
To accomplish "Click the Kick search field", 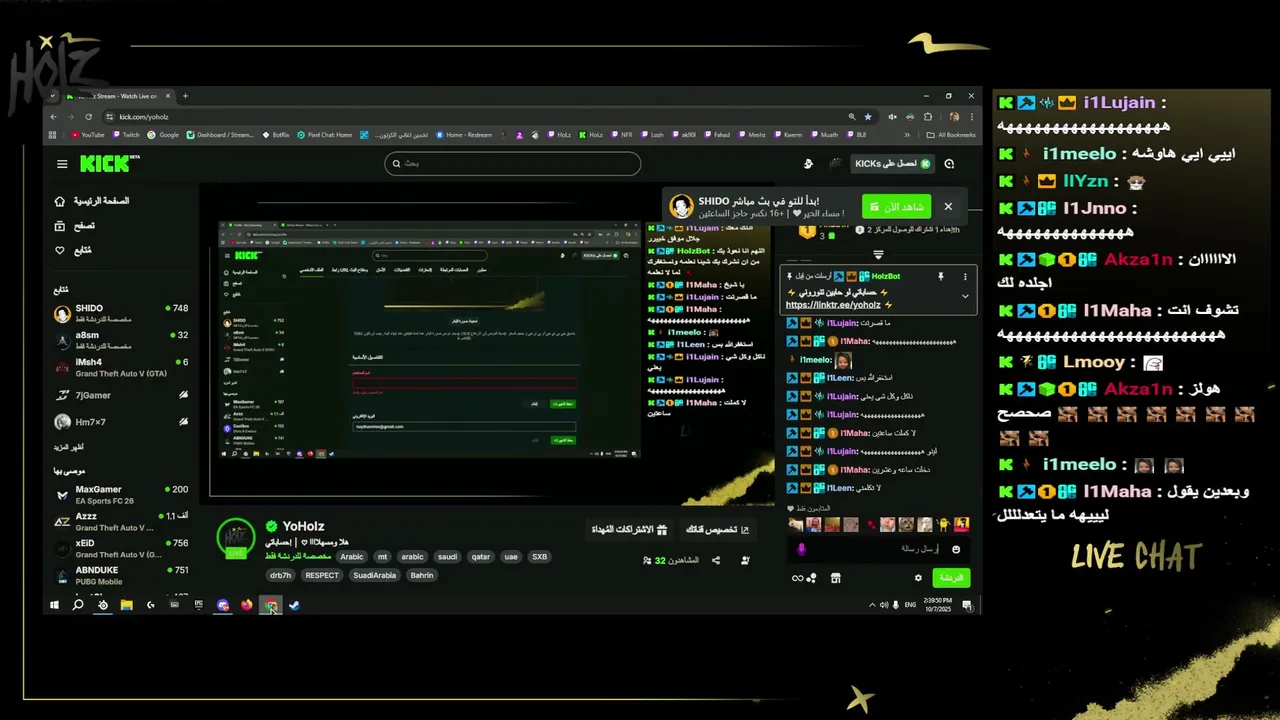I will (x=512, y=163).
